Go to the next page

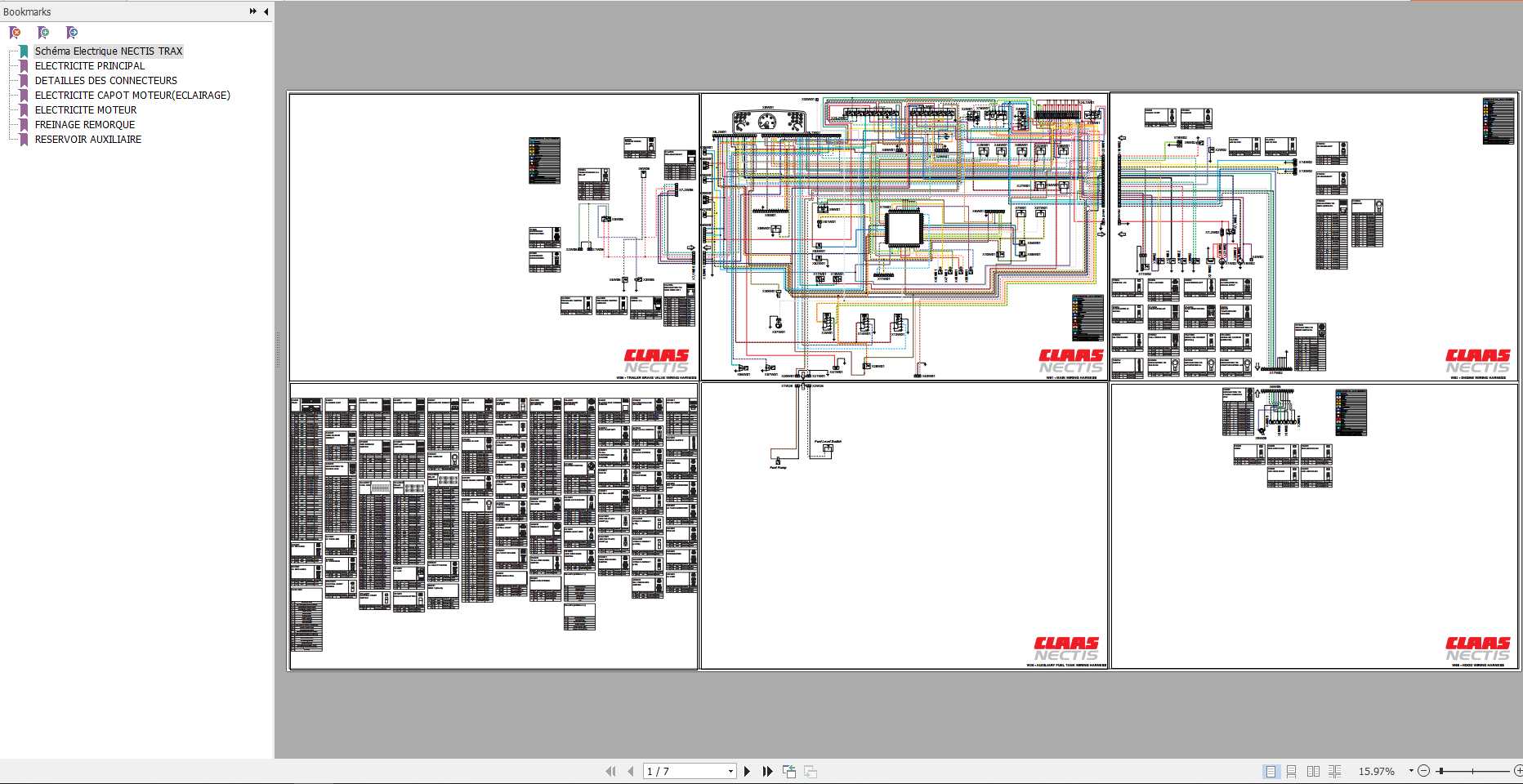point(747,771)
